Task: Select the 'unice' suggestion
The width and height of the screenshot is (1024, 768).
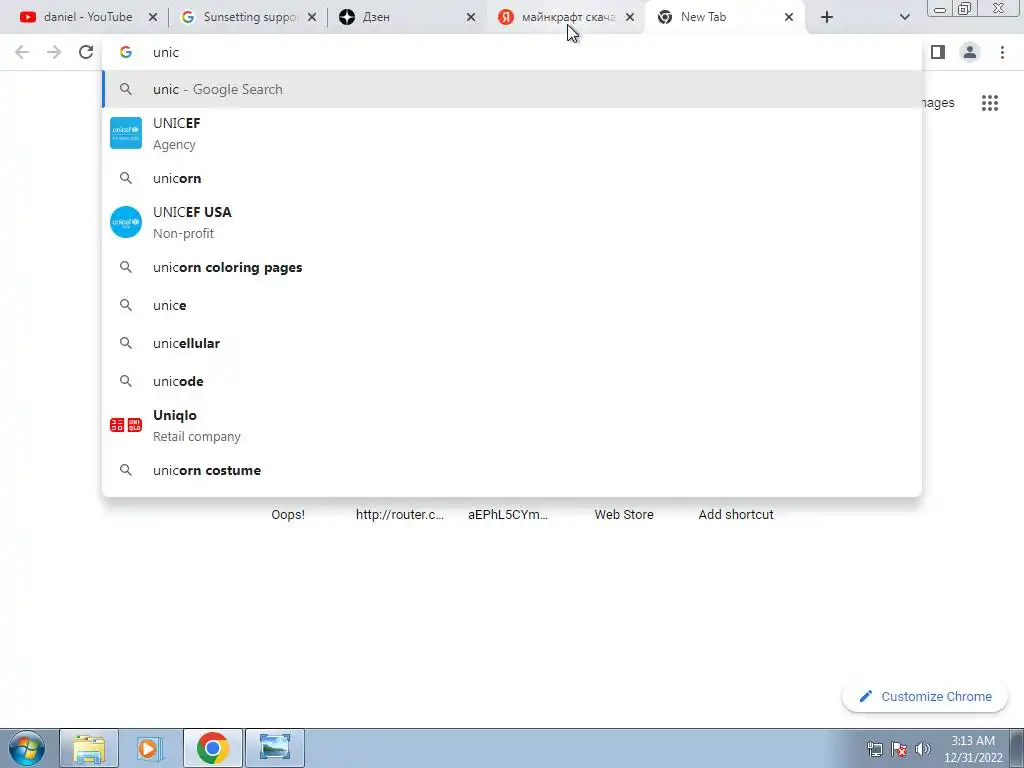Action: pos(512,305)
